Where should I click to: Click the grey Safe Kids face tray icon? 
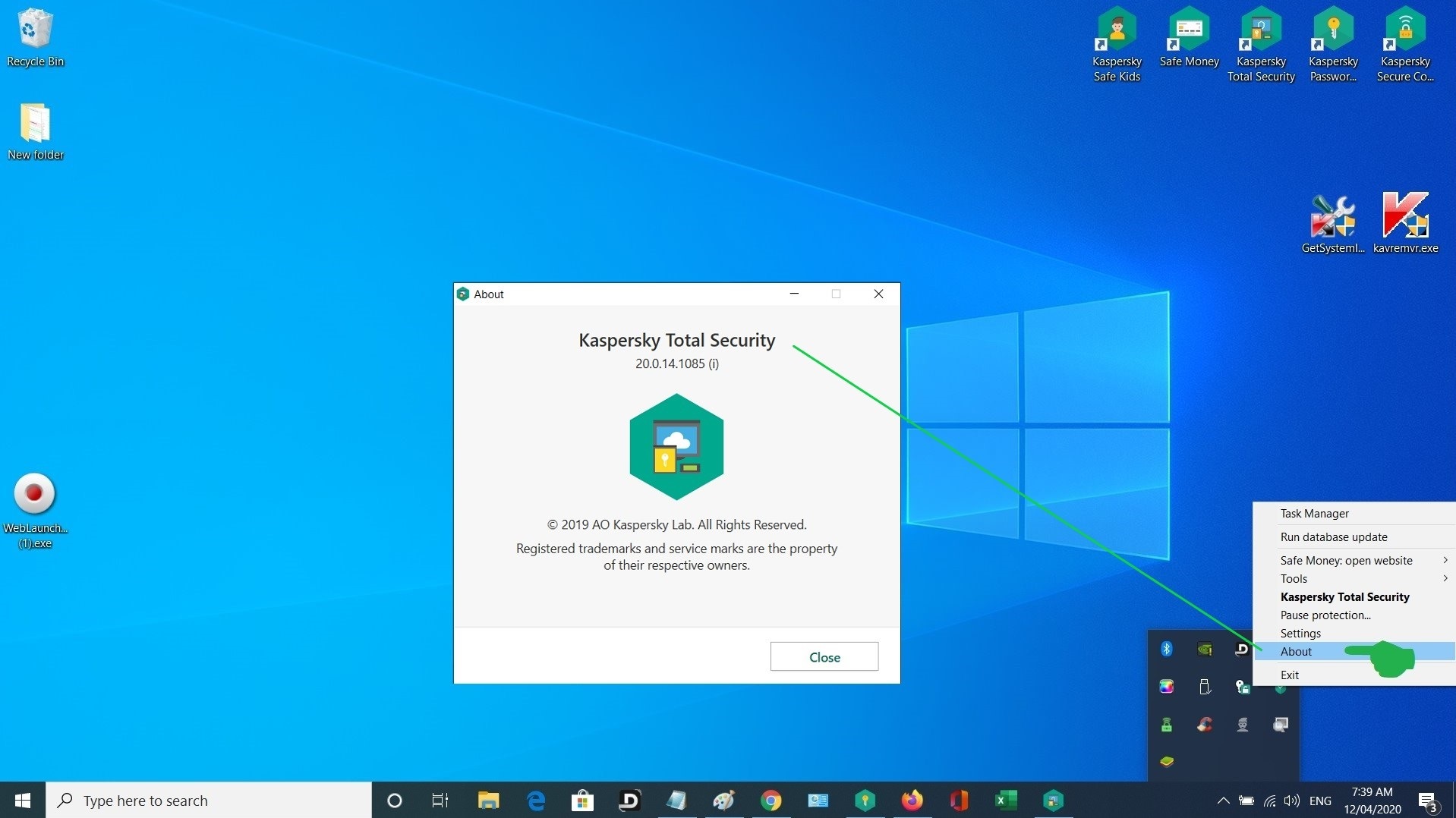point(1243,725)
